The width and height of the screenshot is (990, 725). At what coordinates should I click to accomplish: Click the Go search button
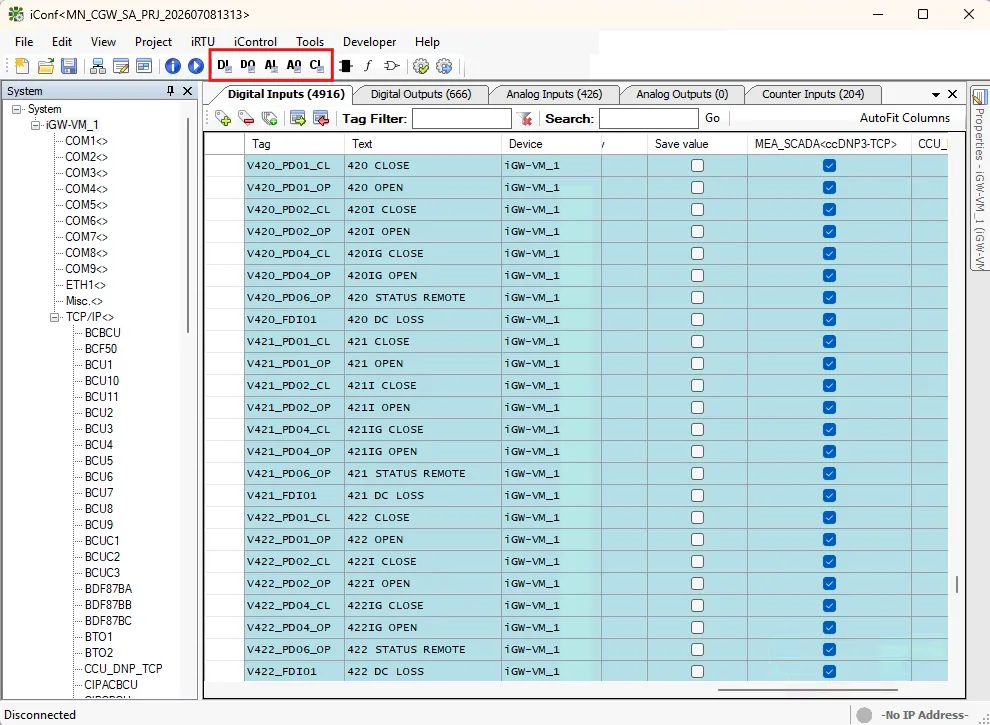[x=712, y=118]
